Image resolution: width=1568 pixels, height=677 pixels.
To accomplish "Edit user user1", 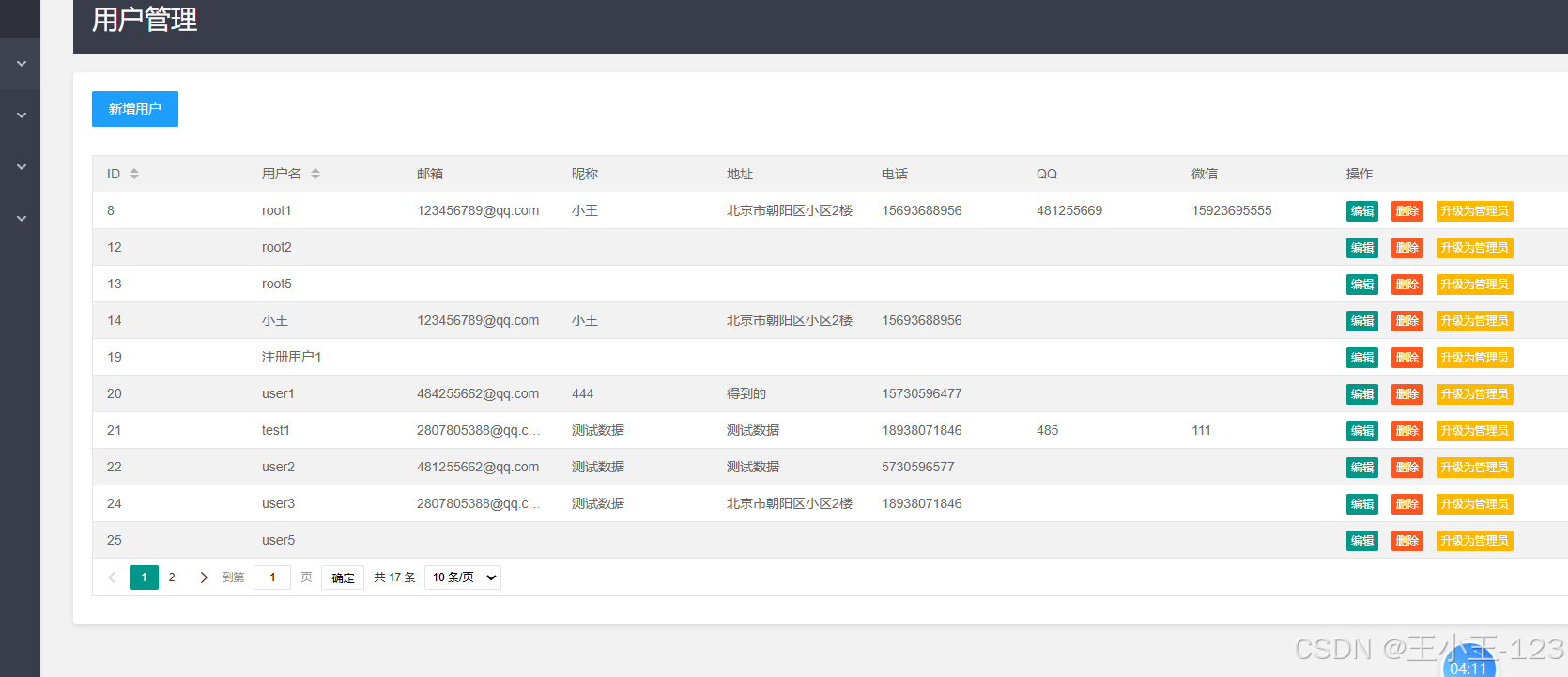I will 1362,394.
